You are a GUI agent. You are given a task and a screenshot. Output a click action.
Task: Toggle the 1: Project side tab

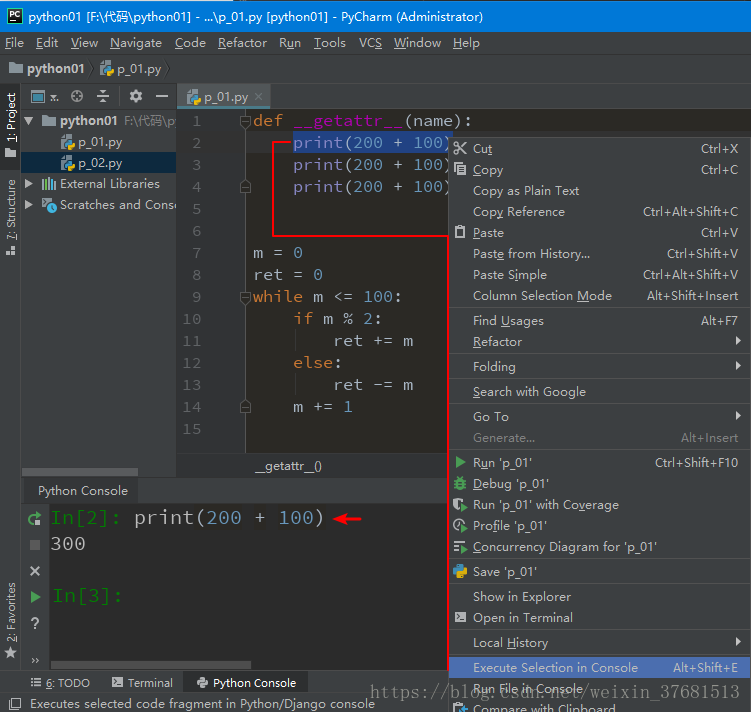[11, 125]
